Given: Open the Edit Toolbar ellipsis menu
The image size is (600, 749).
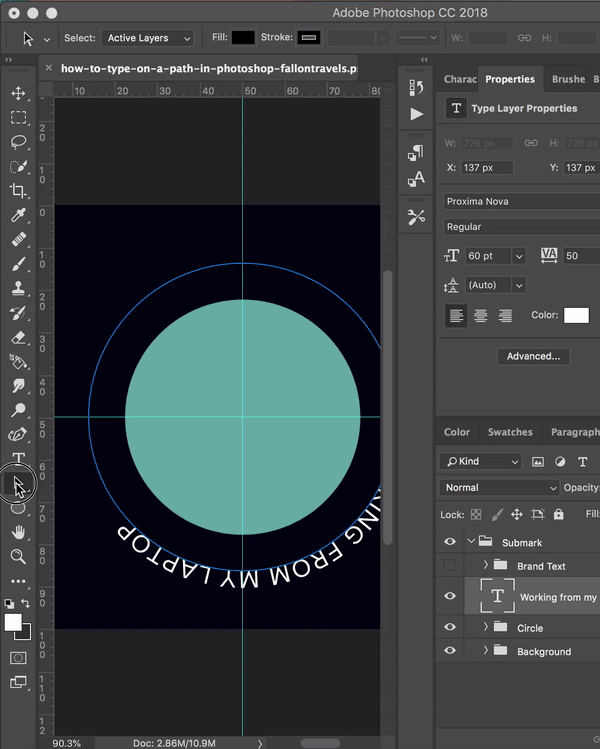Looking at the screenshot, I should coord(18,581).
